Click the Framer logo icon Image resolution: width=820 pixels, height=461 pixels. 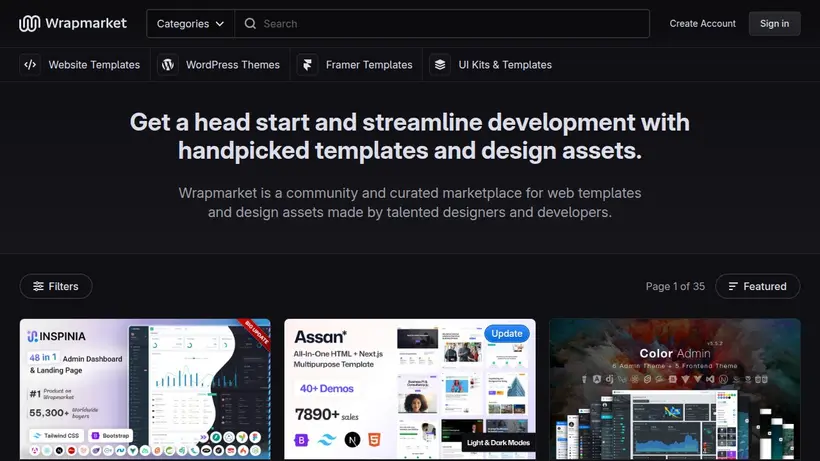308,65
